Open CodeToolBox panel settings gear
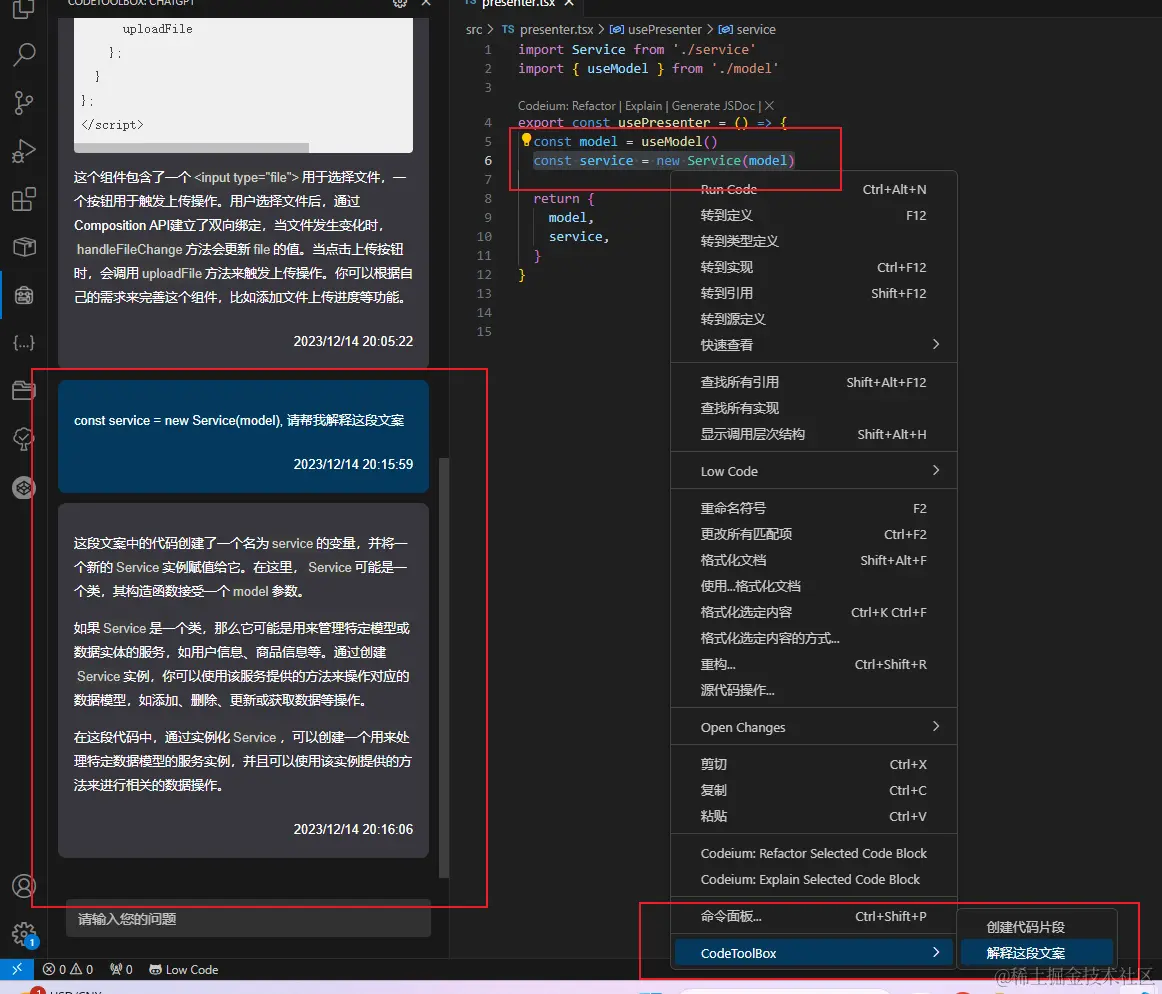1162x994 pixels. [400, 3]
